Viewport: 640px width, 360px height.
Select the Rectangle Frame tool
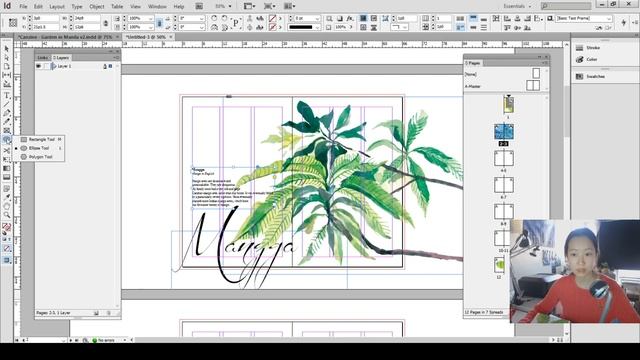7,131
